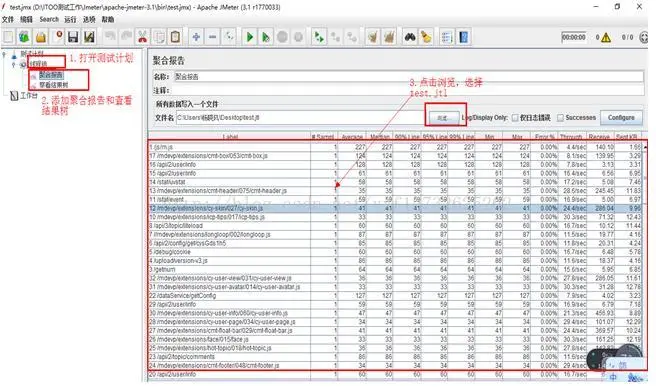Click the Toggle enable/disable toolbar icon
Screen dimensions: 656x387
228,37
